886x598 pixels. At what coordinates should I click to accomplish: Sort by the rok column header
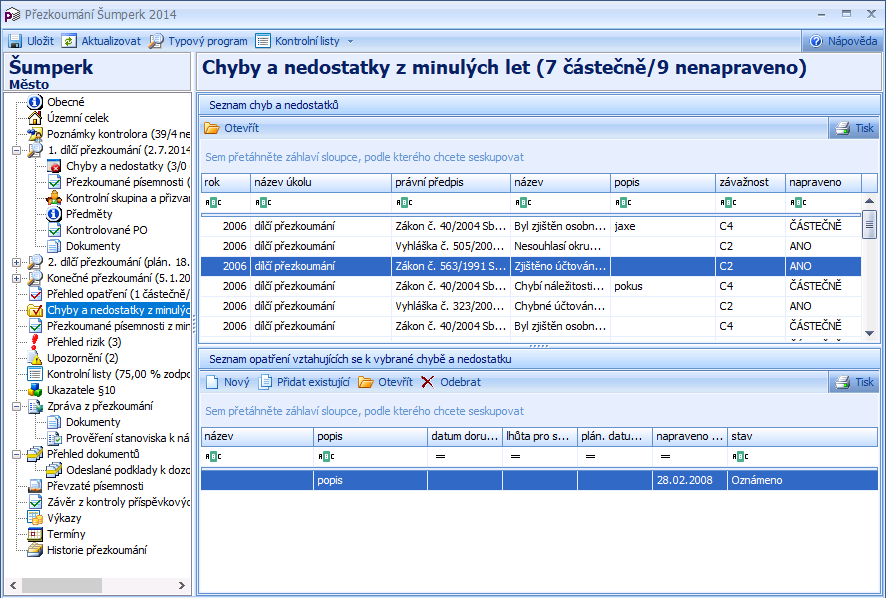coord(225,183)
